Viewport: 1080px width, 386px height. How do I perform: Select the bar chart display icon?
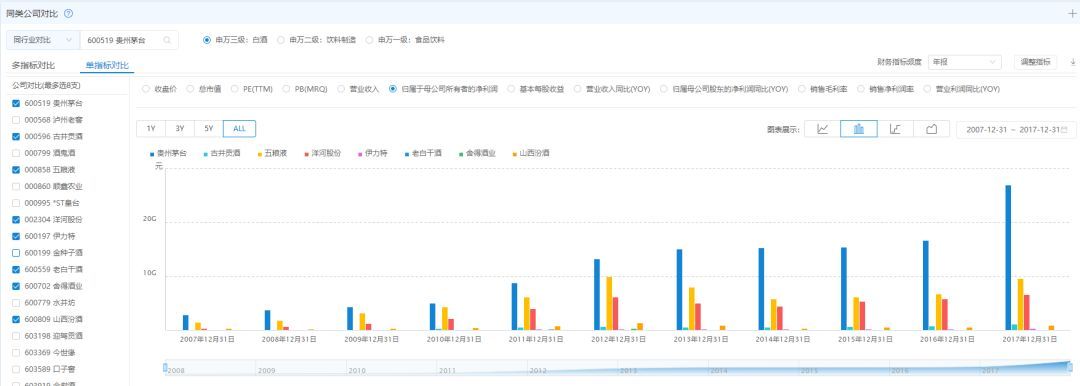point(859,129)
